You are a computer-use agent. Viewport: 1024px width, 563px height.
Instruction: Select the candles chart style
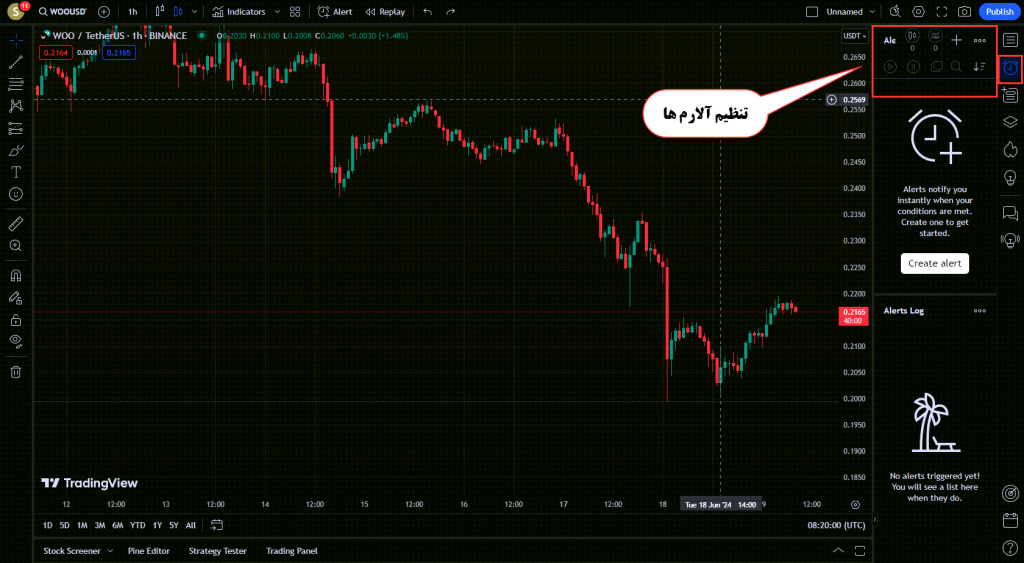[178, 12]
